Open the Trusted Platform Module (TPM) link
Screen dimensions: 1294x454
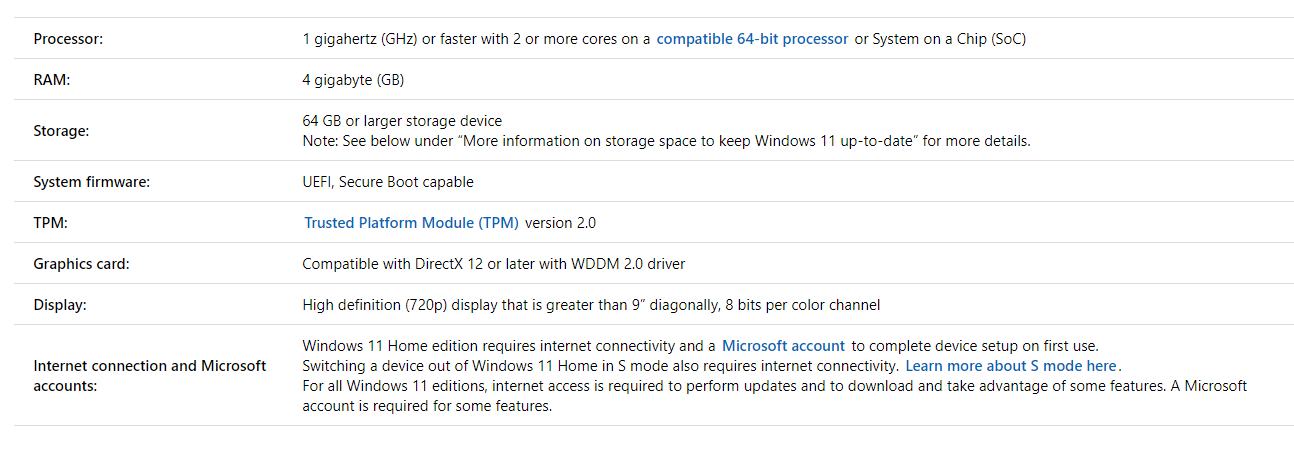click(411, 223)
